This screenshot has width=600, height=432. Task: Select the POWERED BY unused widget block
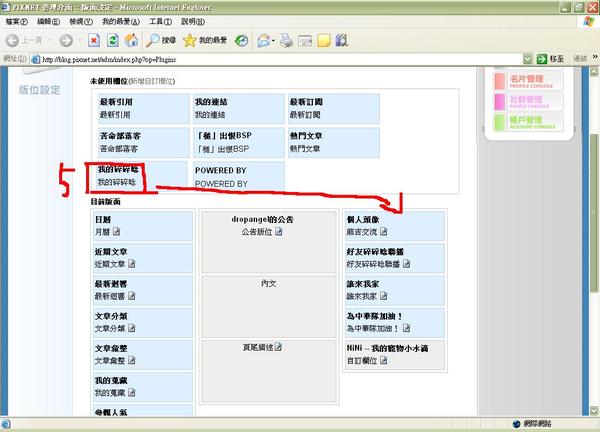click(x=239, y=176)
